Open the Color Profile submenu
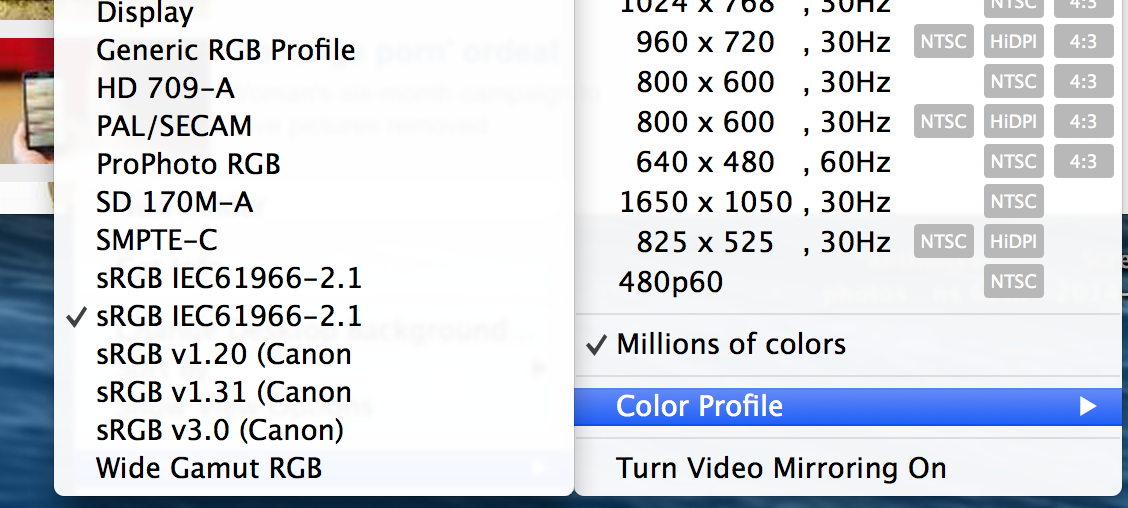This screenshot has height=508, width=1128. click(x=700, y=406)
